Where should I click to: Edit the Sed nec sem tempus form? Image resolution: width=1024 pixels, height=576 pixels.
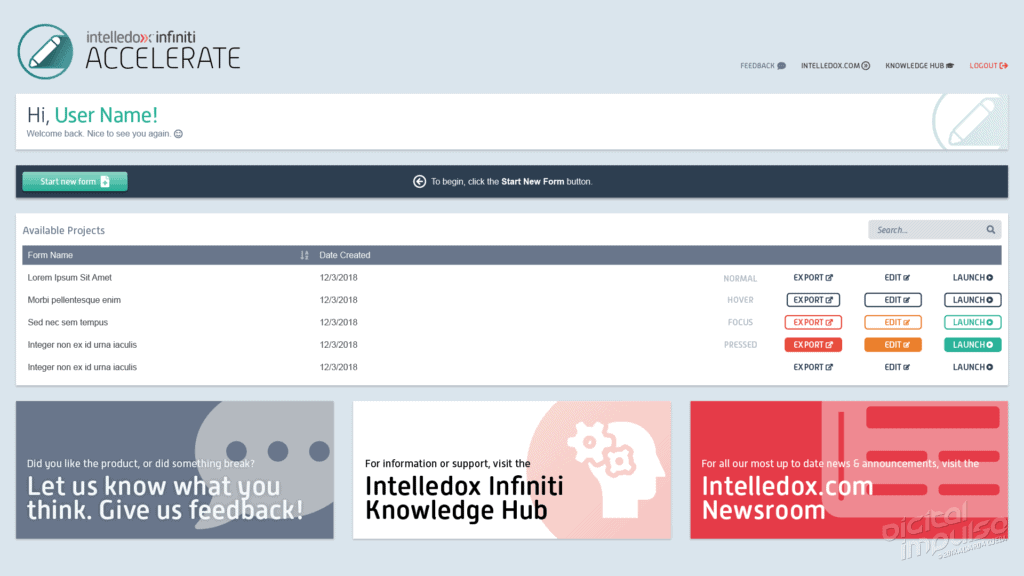click(x=893, y=322)
